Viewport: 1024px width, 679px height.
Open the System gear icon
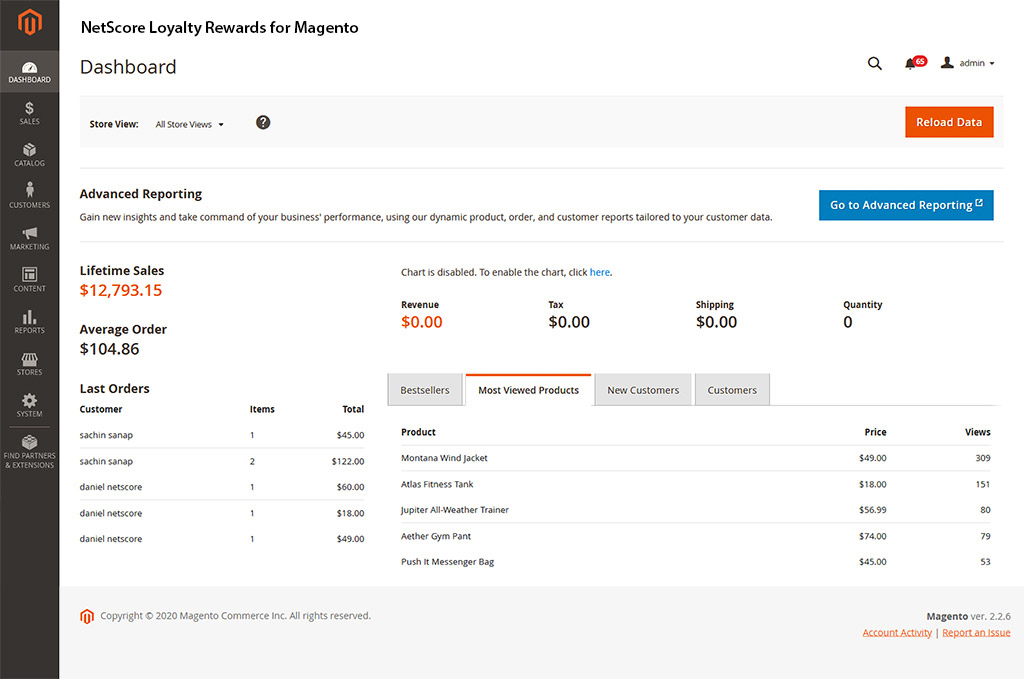click(29, 404)
